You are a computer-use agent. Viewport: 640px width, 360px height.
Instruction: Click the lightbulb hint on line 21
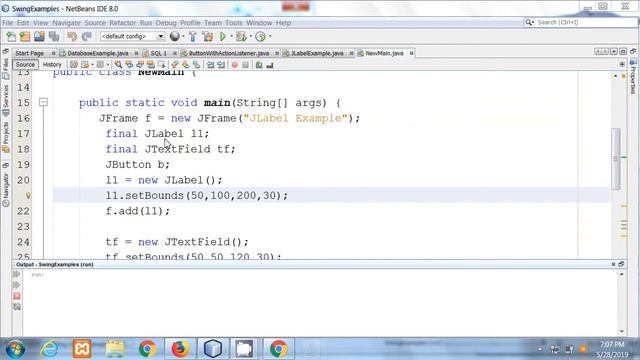click(28, 196)
